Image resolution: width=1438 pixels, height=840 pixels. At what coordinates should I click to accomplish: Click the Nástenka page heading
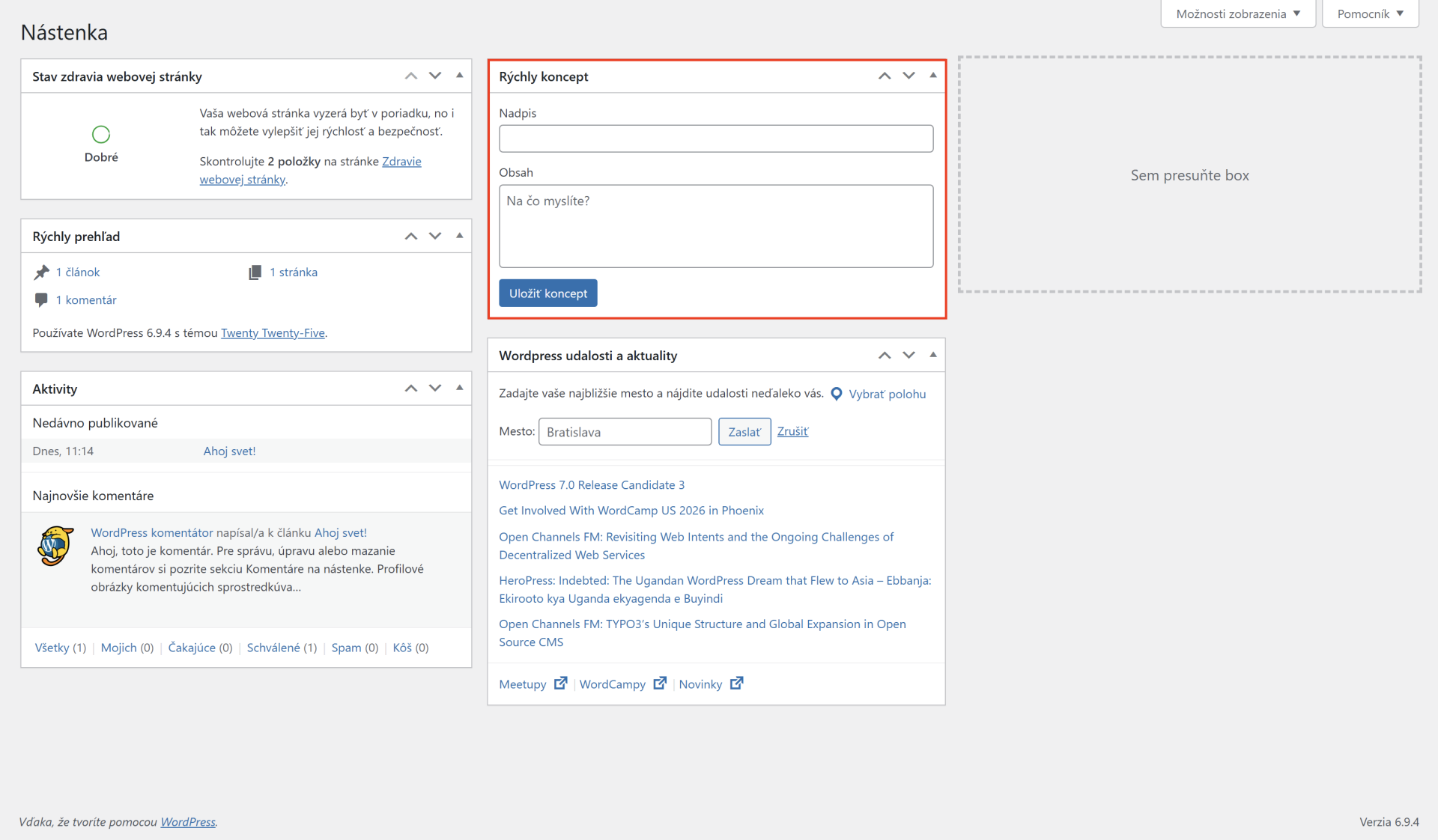pyautogui.click(x=64, y=32)
